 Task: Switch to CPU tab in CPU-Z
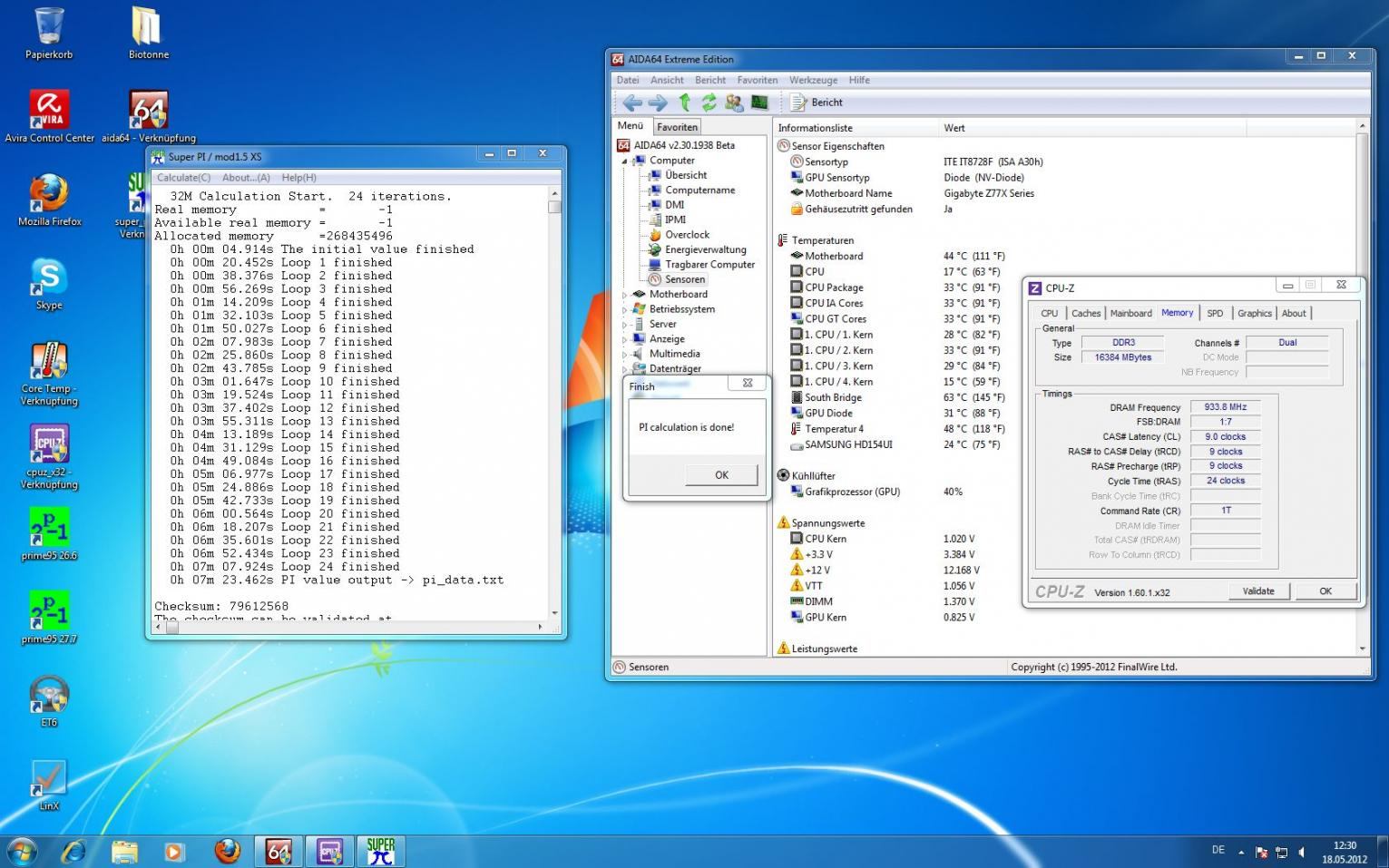tap(1050, 314)
